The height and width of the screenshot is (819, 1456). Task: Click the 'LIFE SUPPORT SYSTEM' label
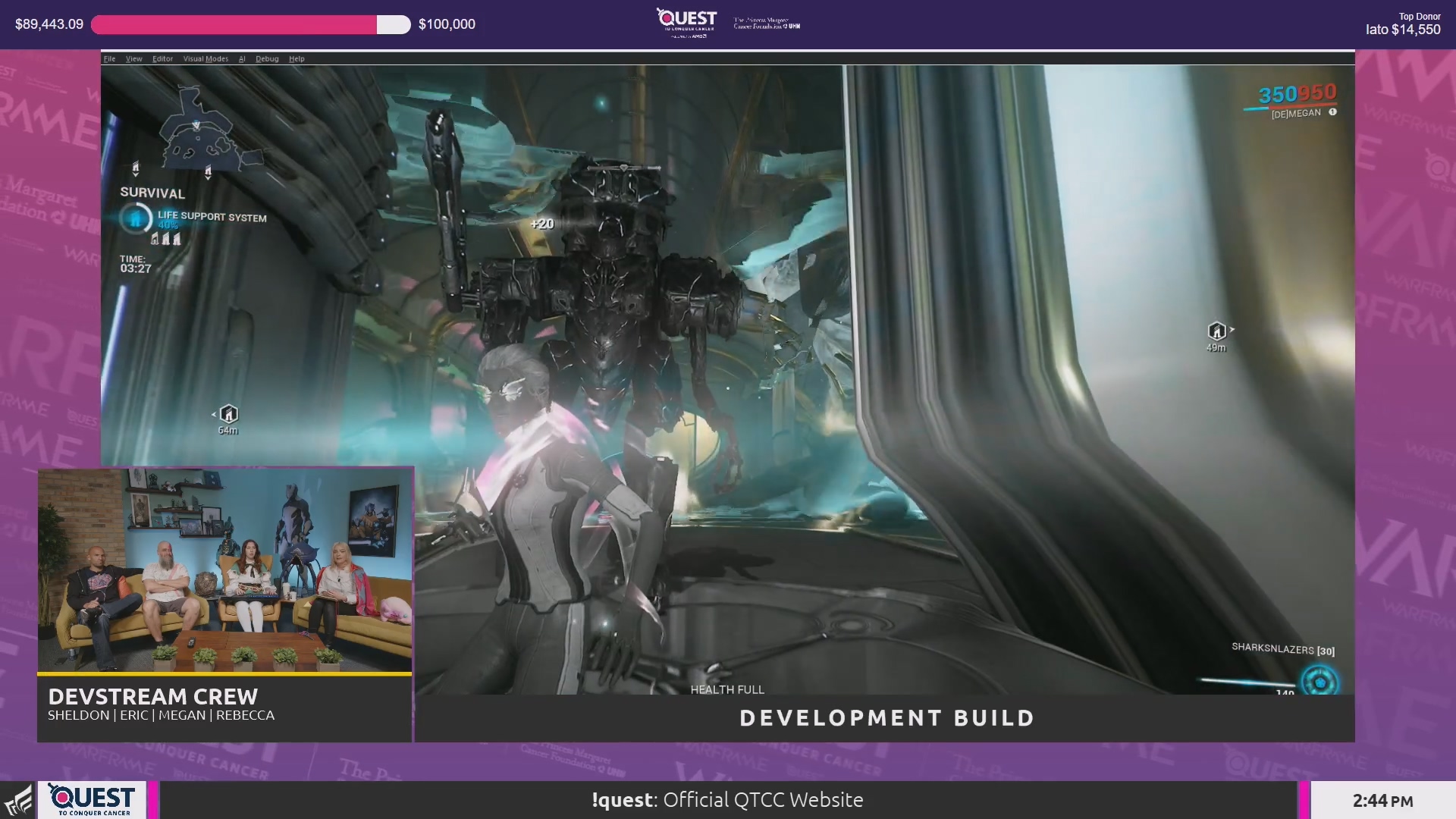tap(212, 217)
